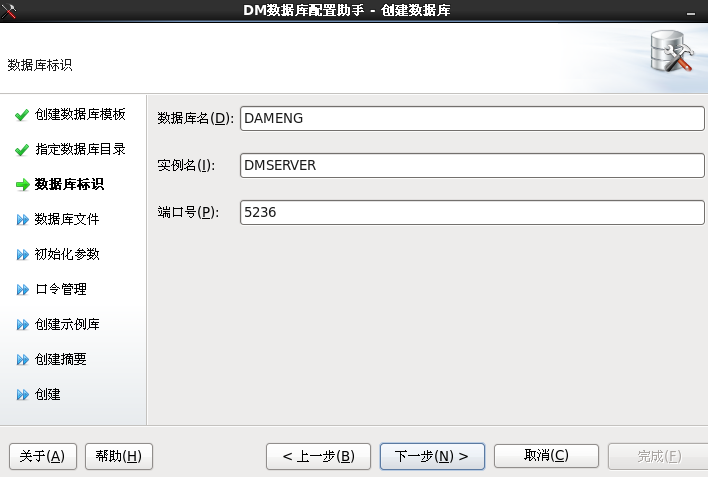Select the 创建摘要 step

tap(61, 359)
